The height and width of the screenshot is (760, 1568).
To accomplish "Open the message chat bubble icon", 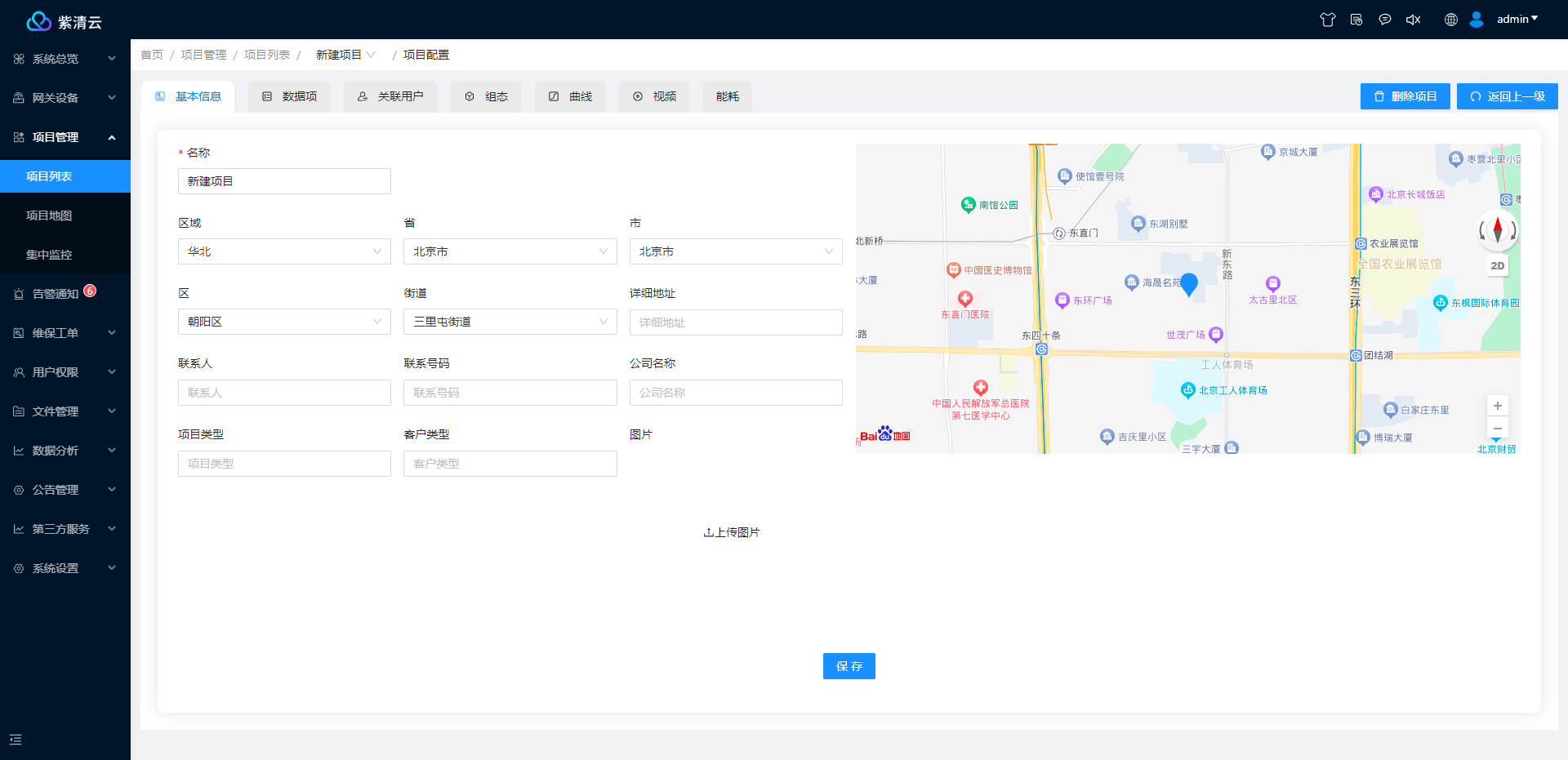I will [1385, 20].
